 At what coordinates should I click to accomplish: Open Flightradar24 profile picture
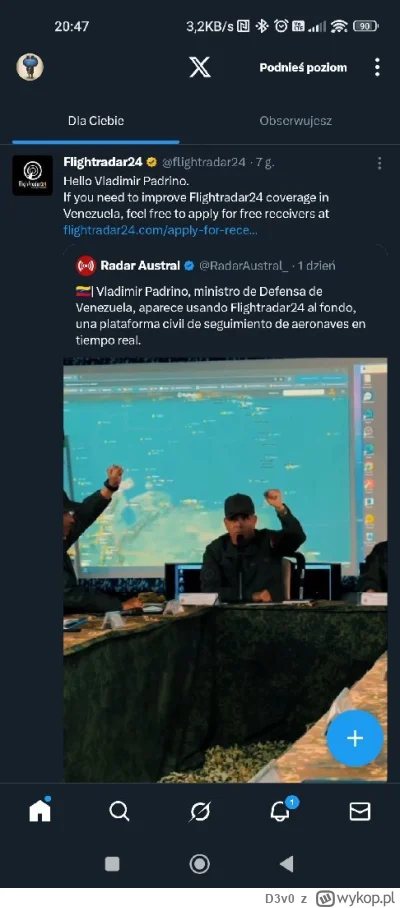[32, 175]
